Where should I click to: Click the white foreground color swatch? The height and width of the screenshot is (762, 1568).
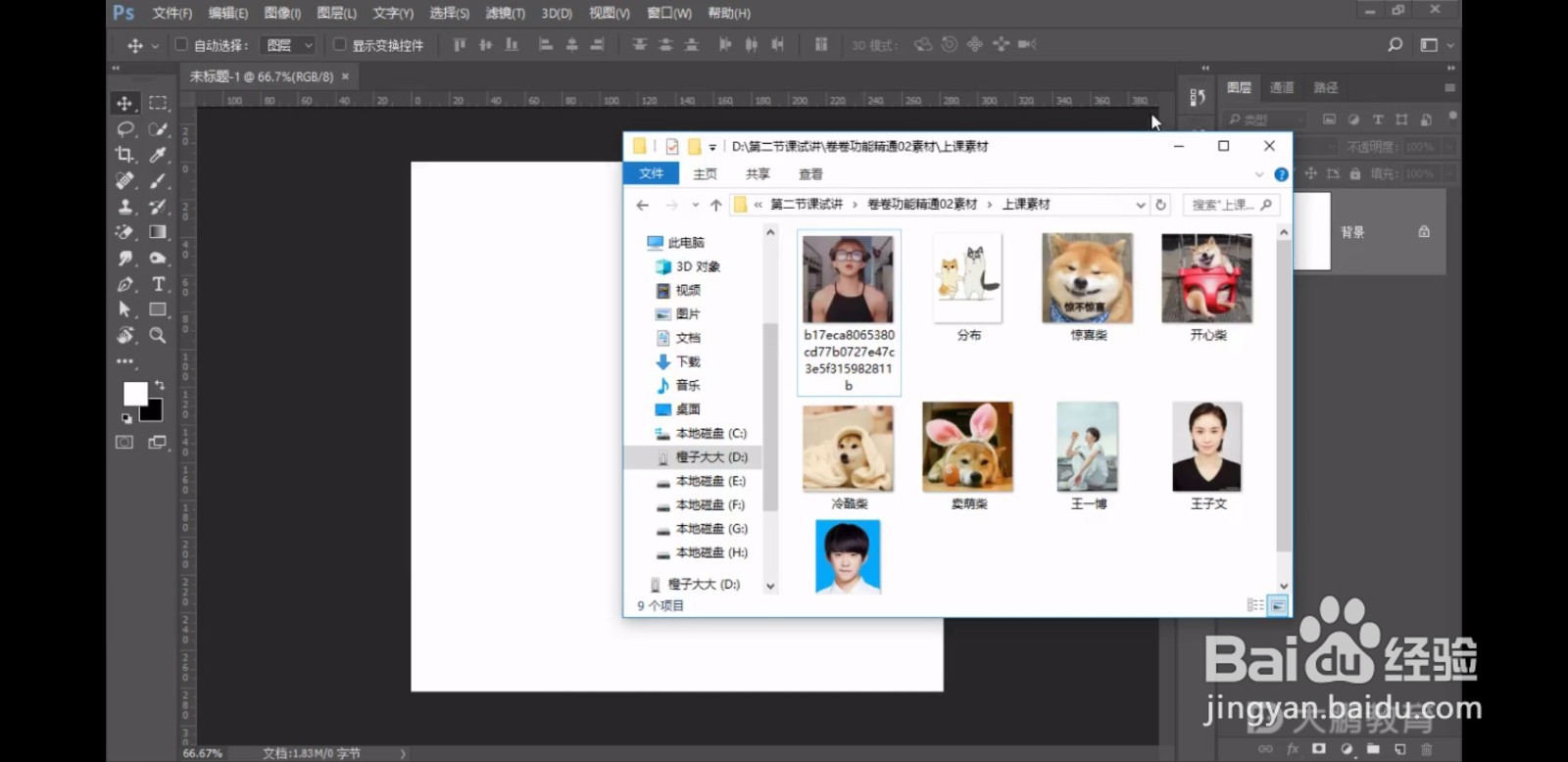click(134, 393)
